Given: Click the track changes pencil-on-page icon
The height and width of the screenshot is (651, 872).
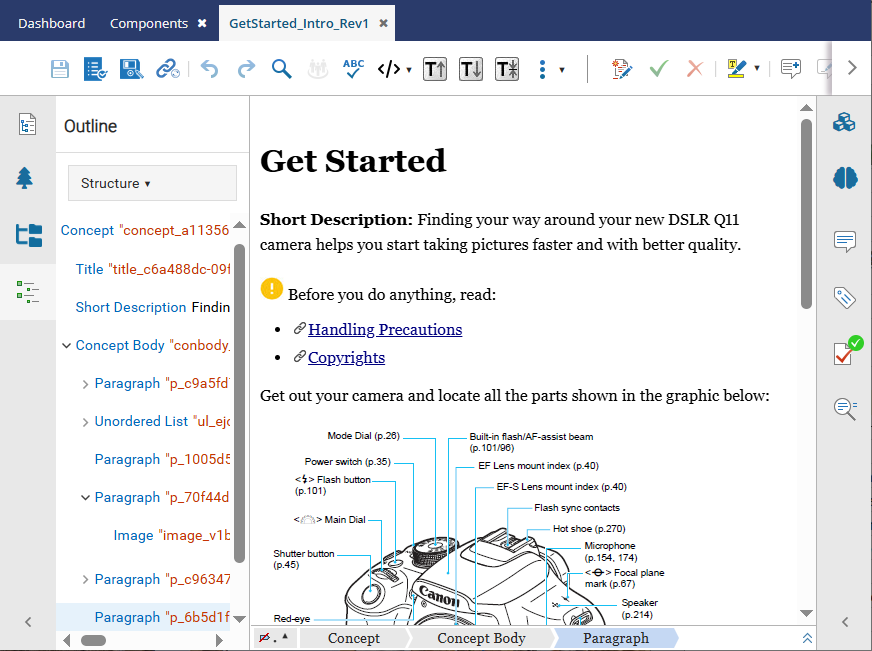Looking at the screenshot, I should tap(621, 69).
